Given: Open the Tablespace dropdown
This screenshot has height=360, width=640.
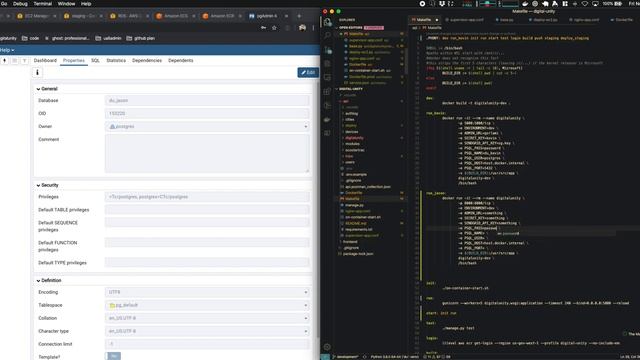Looking at the screenshot, I should pyautogui.click(x=207, y=305).
